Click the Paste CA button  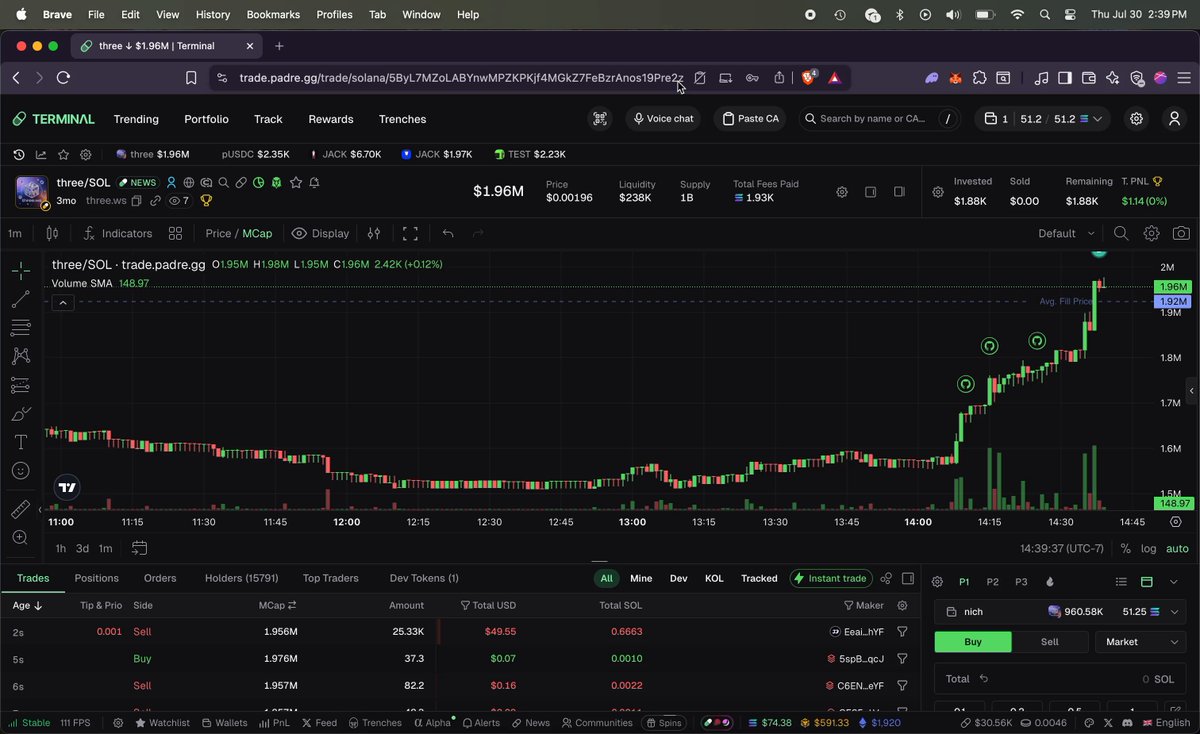point(750,119)
